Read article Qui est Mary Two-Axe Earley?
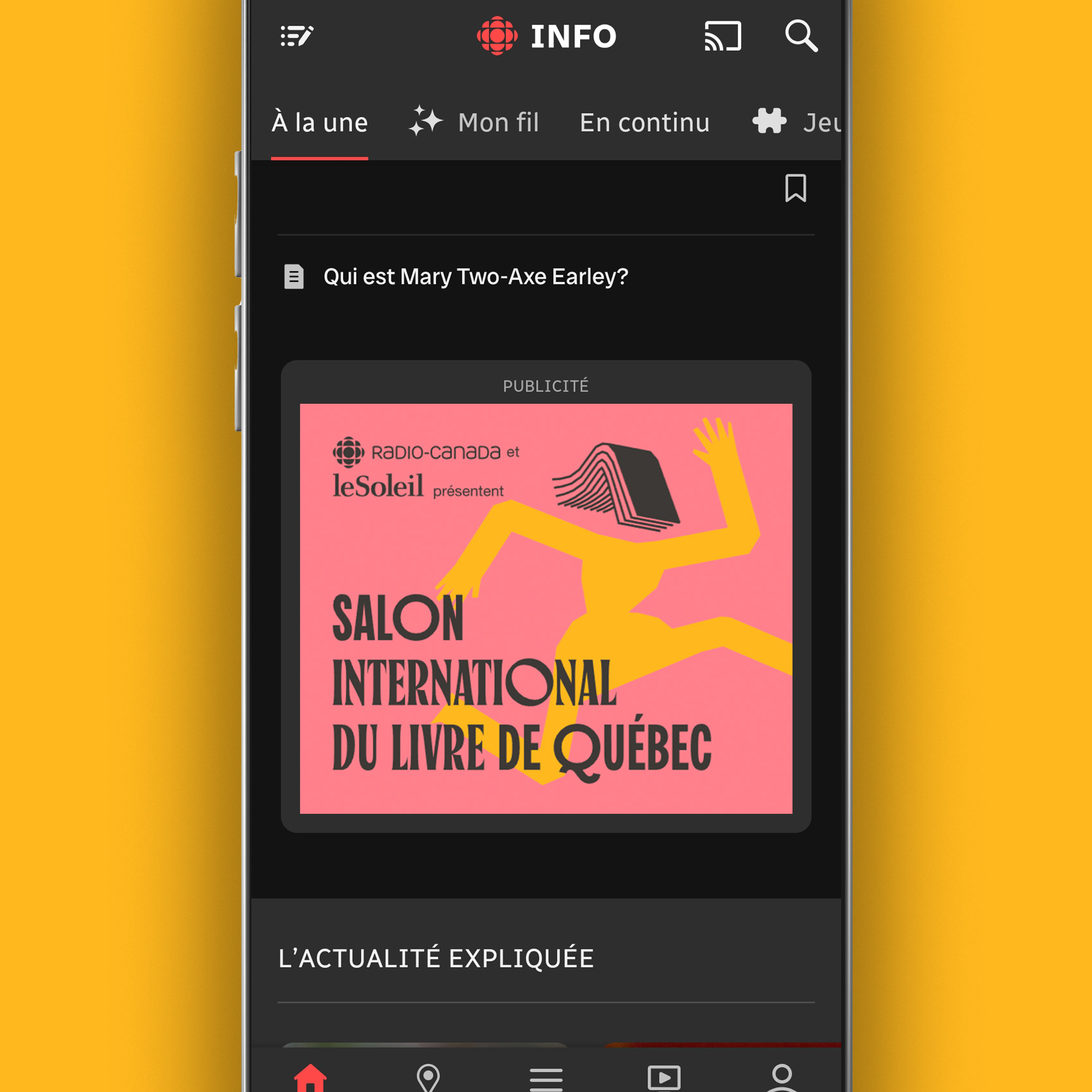The width and height of the screenshot is (1092, 1092). click(475, 277)
